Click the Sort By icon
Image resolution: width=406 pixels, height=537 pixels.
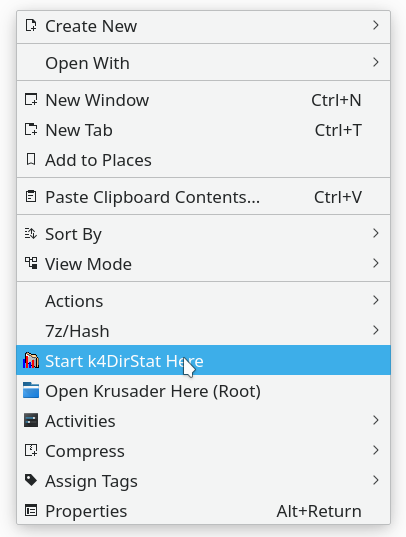coord(31,234)
